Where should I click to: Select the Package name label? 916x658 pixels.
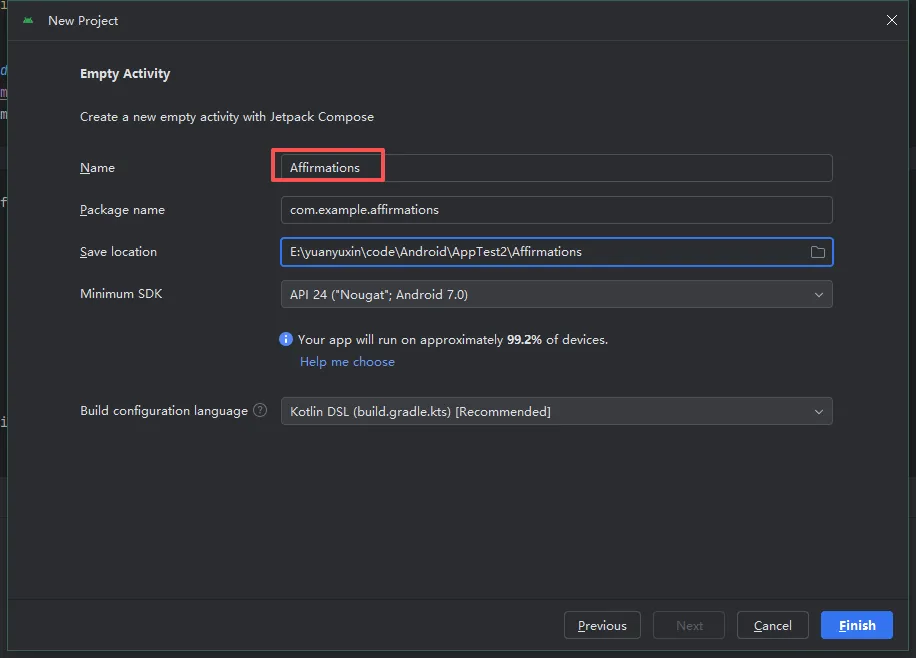(122, 210)
